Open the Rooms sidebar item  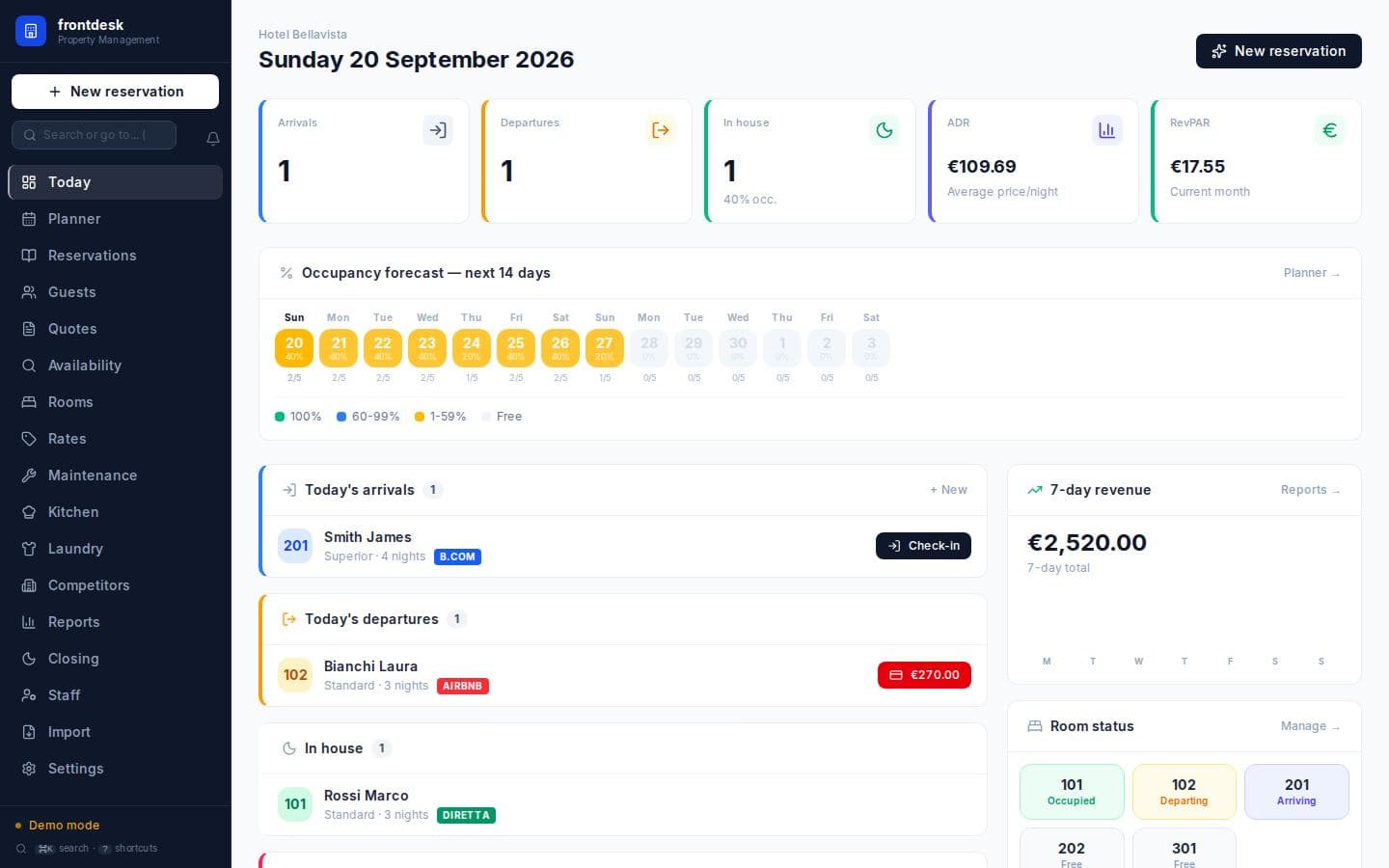pos(115,402)
